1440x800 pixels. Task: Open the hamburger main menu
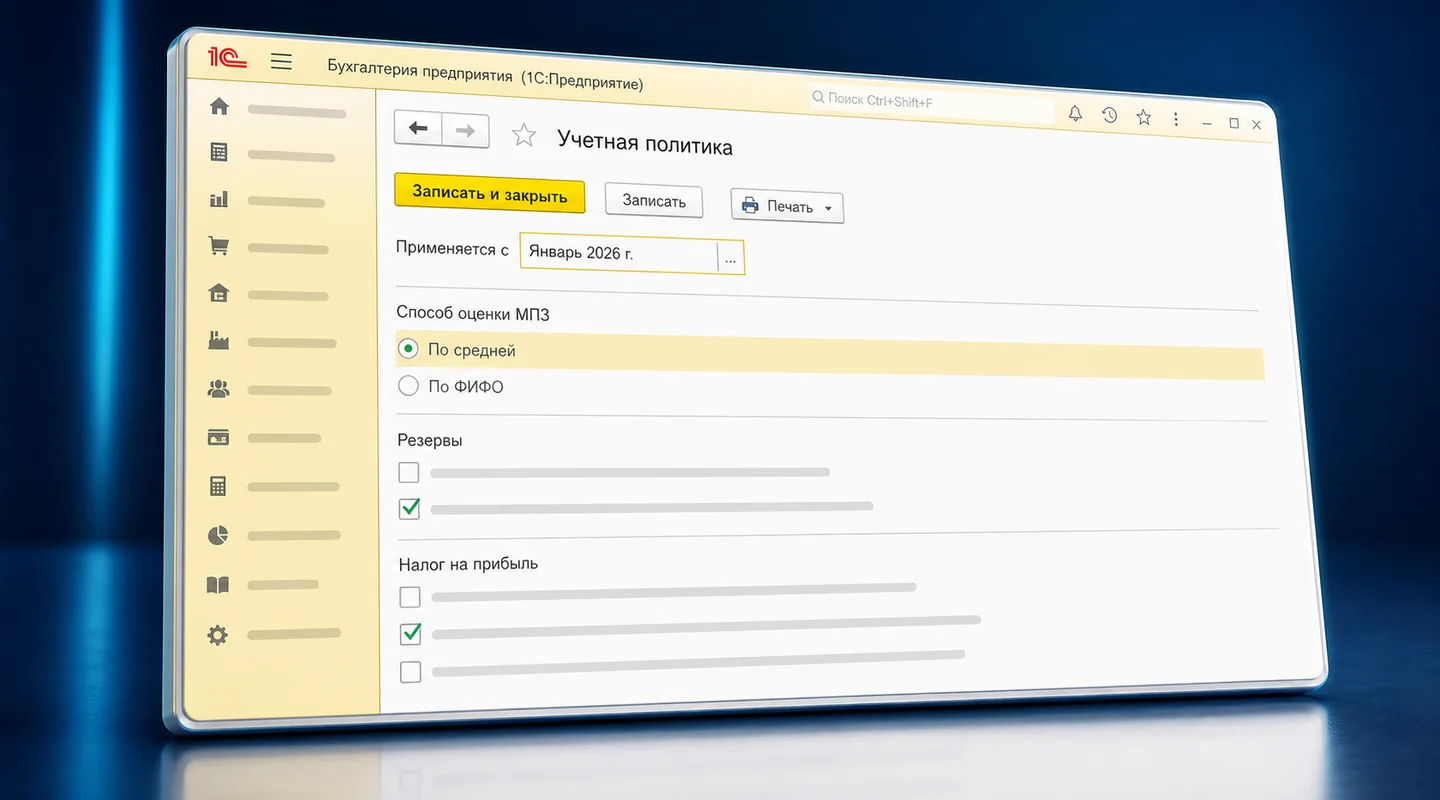(281, 62)
